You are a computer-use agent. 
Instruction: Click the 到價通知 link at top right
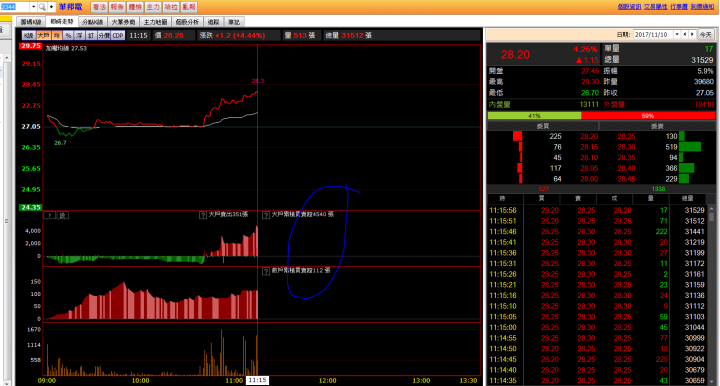[x=702, y=7]
